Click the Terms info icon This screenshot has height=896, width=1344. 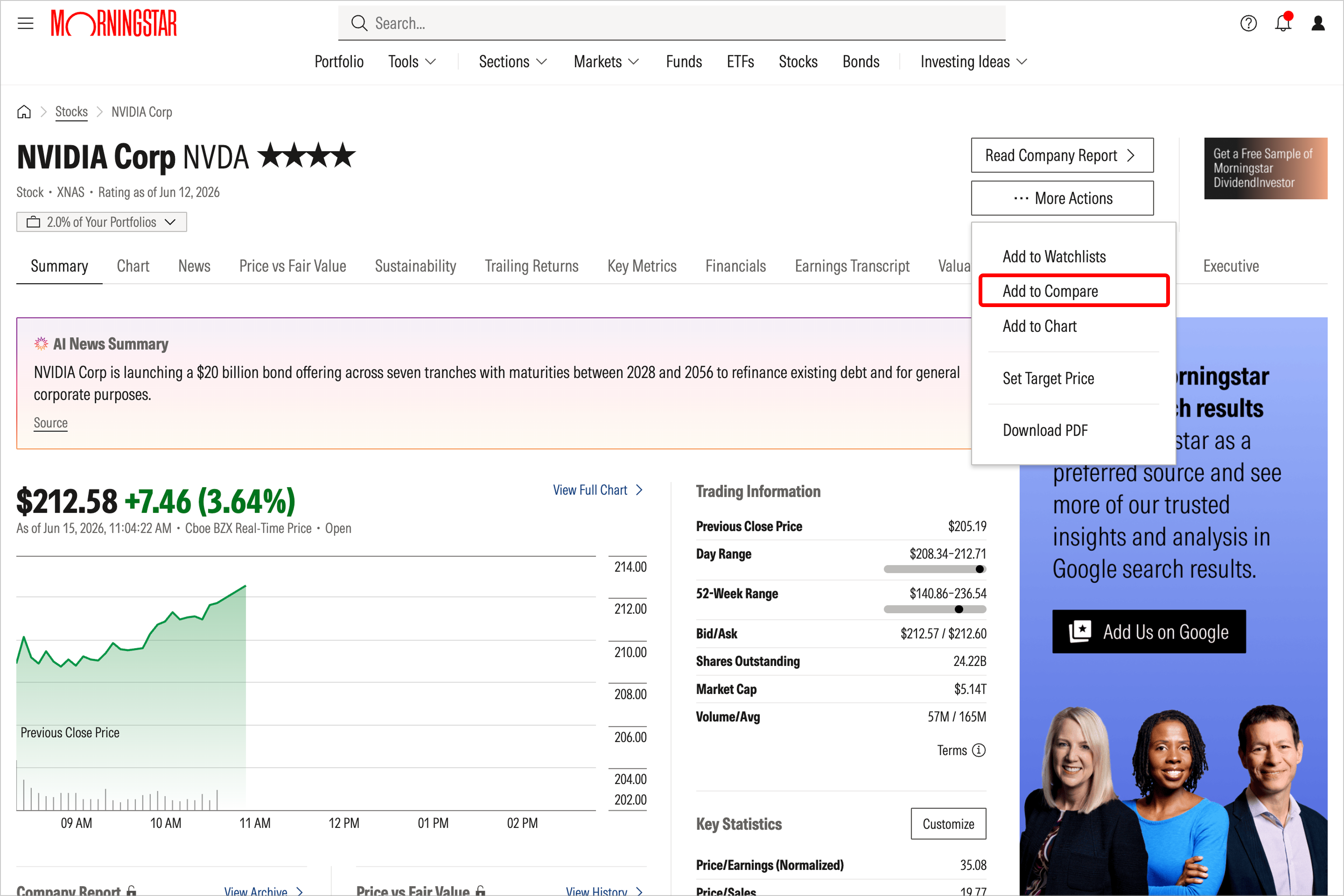pos(979,750)
